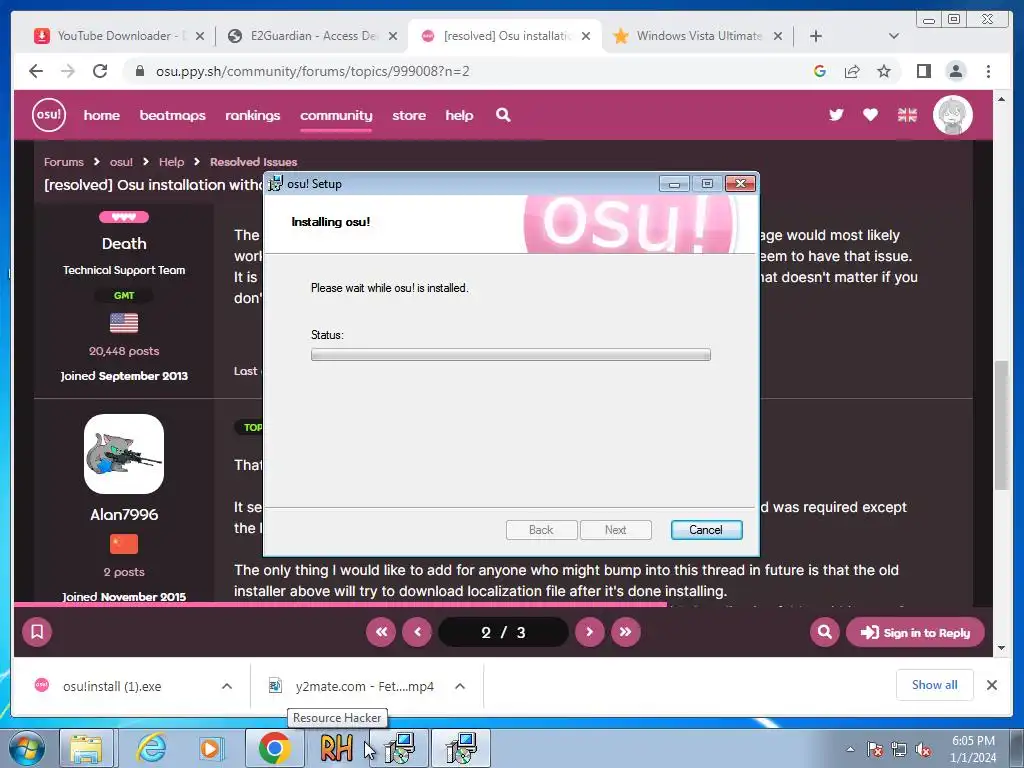Open Google Chrome from the taskbar
The width and height of the screenshot is (1024, 768).
pyautogui.click(x=274, y=748)
